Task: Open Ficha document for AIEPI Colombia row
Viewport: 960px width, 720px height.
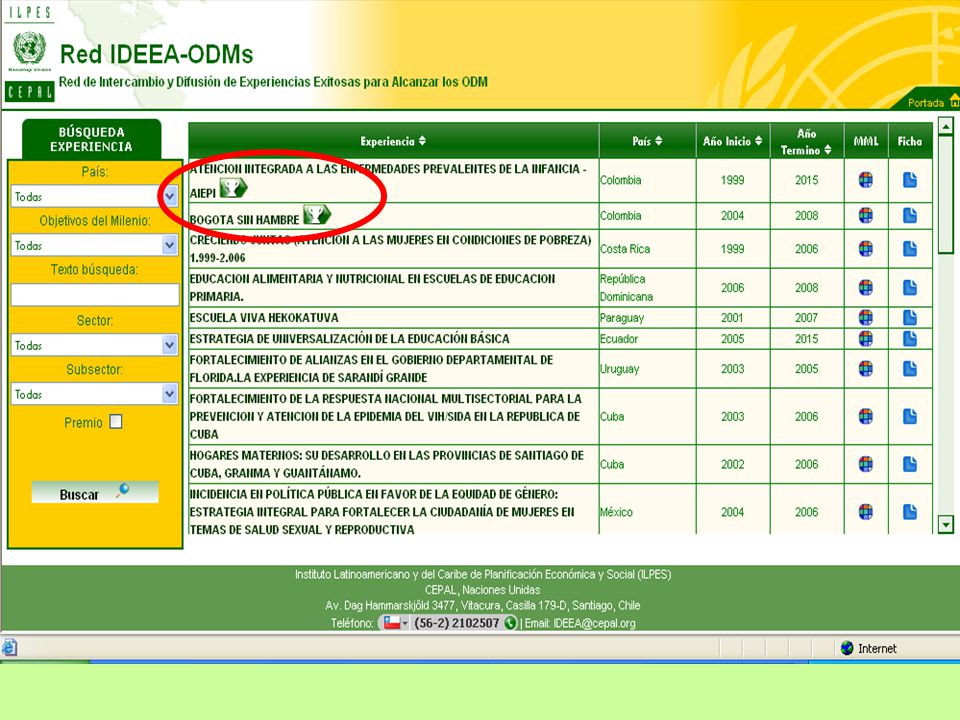Action: click(910, 180)
